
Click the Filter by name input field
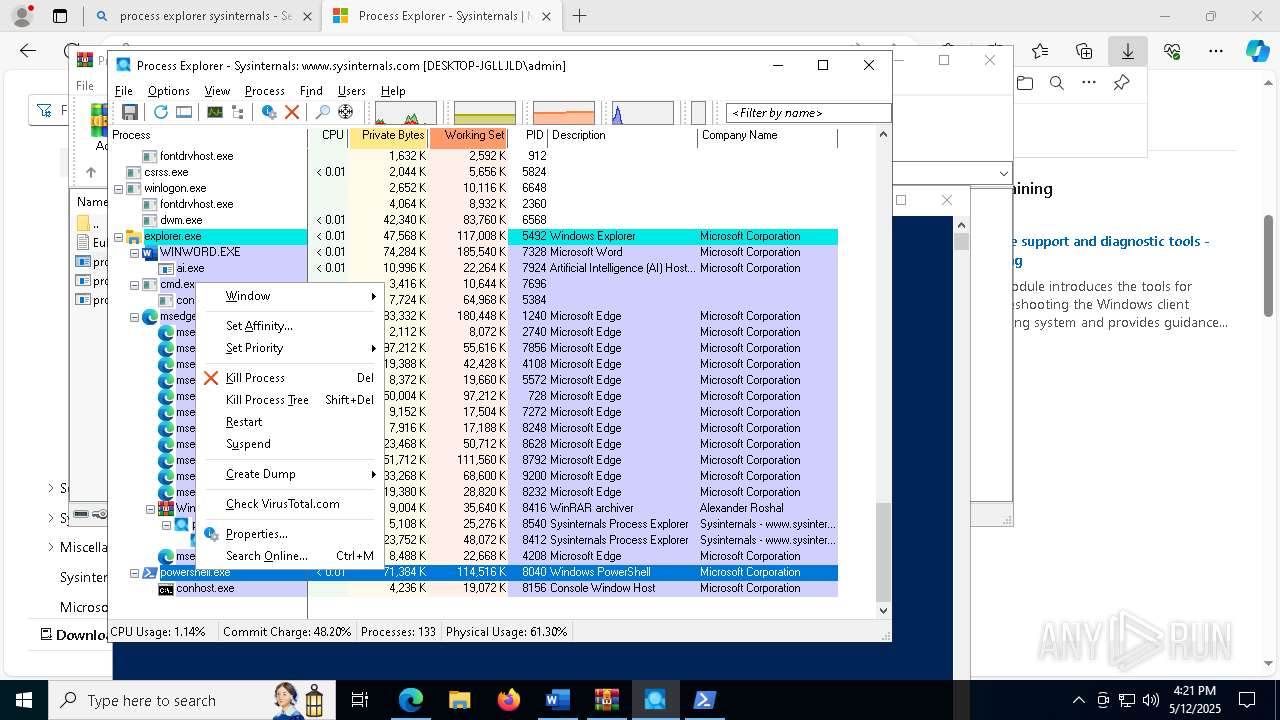[808, 113]
